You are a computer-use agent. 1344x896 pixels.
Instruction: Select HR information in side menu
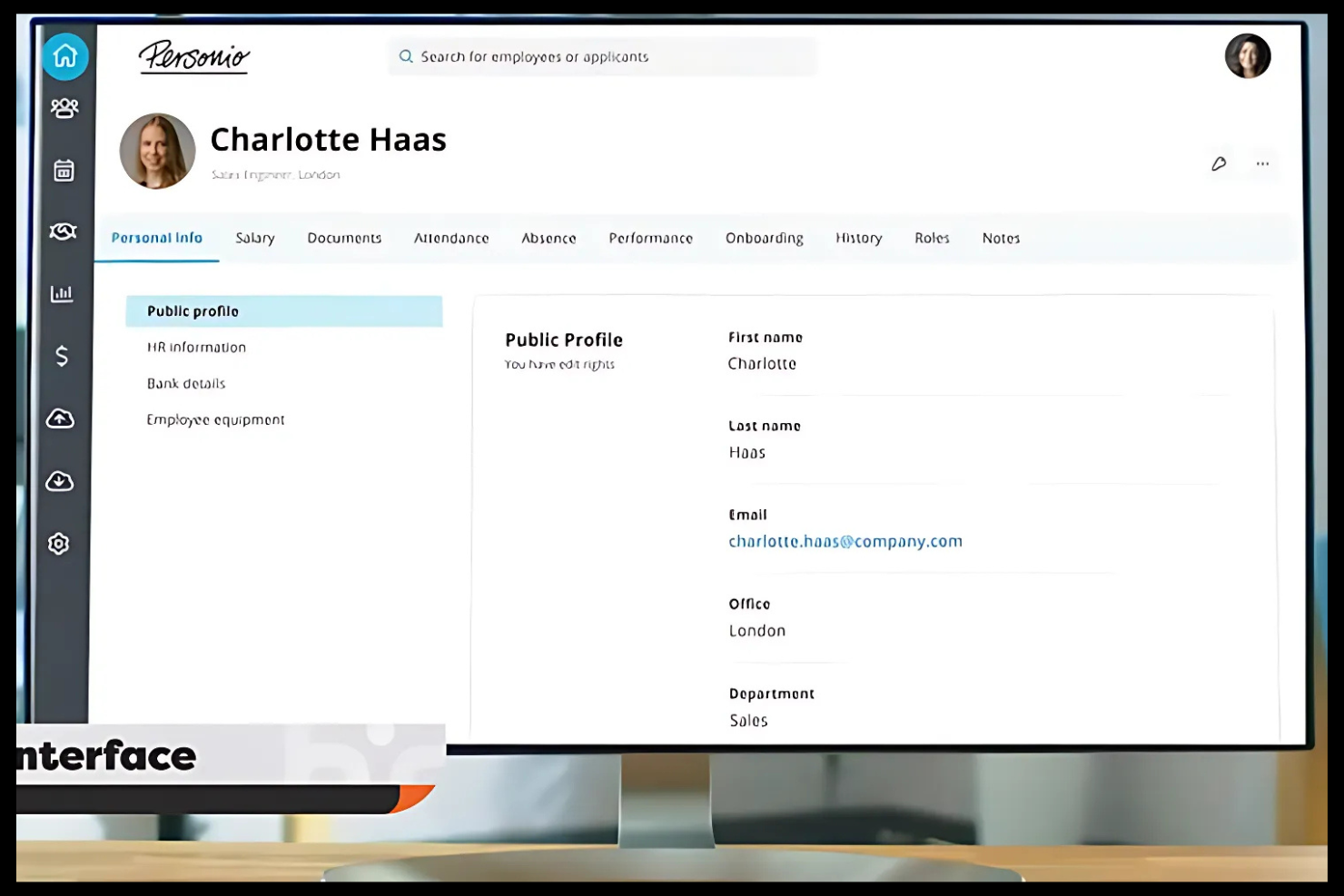pyautogui.click(x=196, y=347)
